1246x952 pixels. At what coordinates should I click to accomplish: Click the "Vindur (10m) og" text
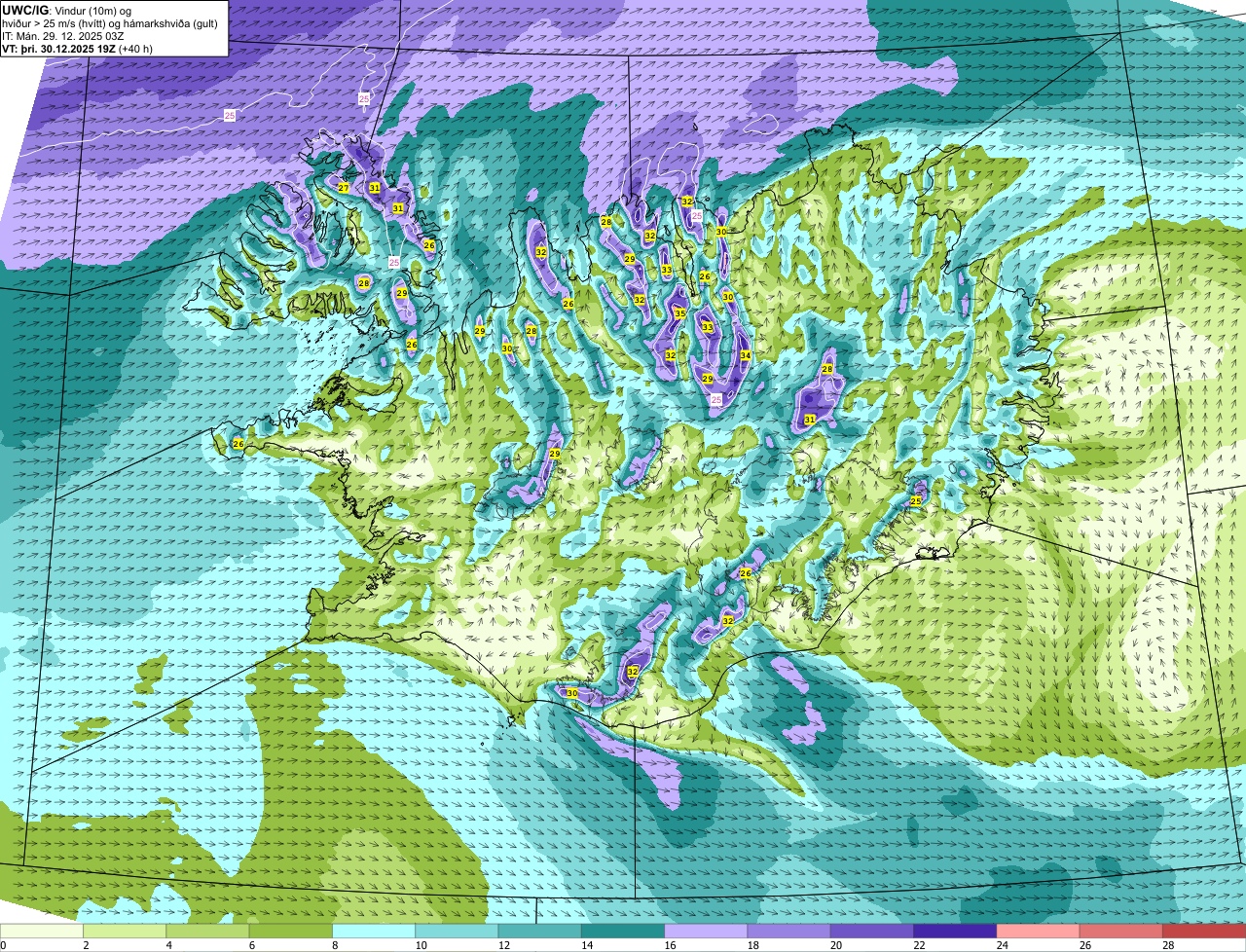pyautogui.click(x=92, y=11)
